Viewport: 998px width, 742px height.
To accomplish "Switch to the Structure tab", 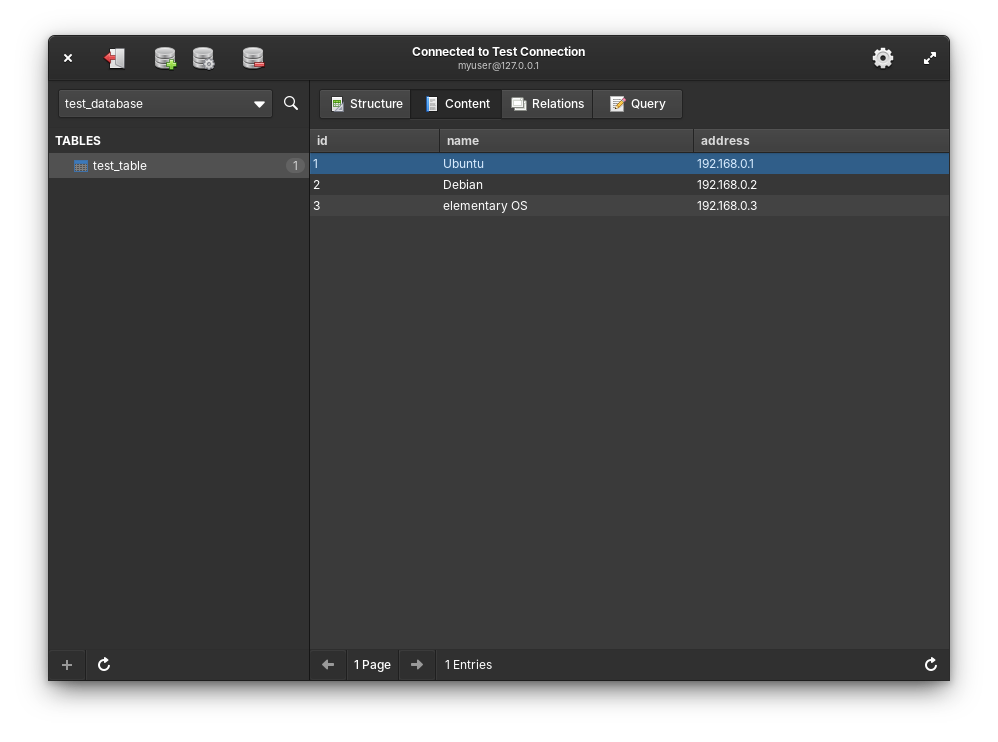I will coord(366,104).
